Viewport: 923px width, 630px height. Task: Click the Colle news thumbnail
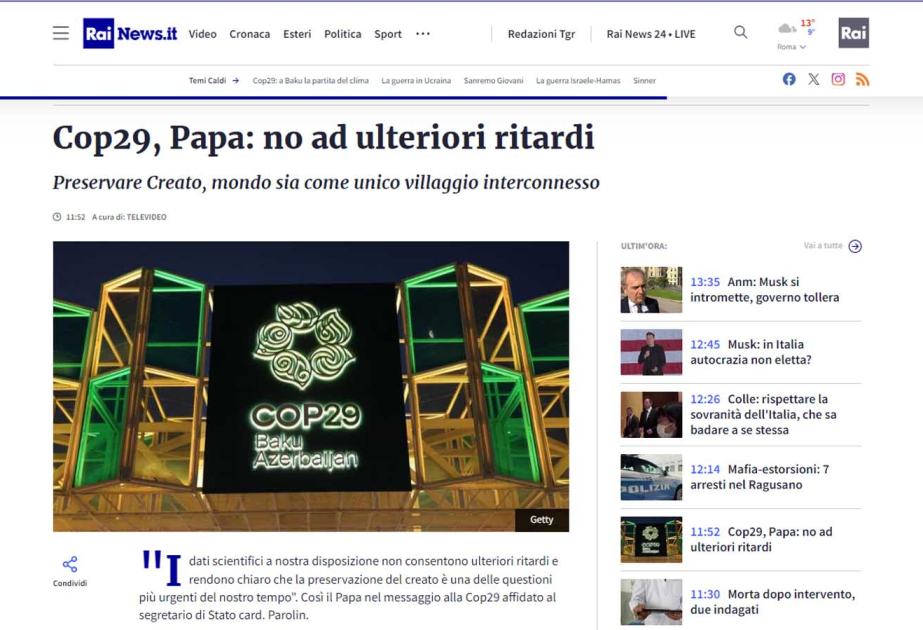pos(651,415)
